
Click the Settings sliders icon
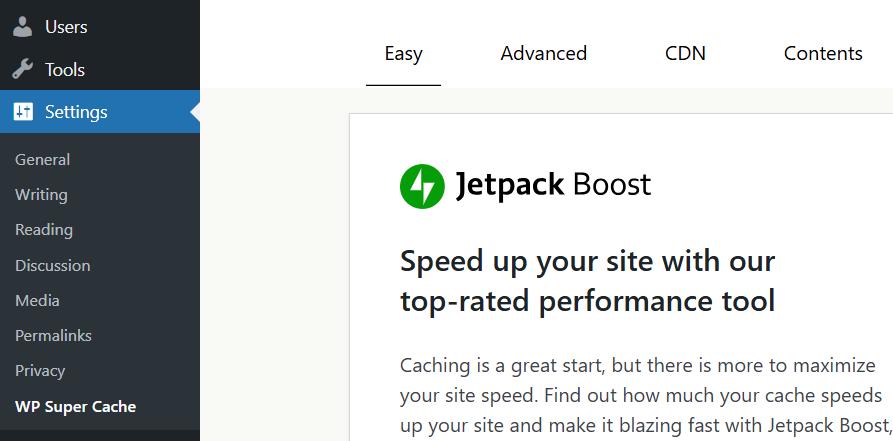(22, 112)
